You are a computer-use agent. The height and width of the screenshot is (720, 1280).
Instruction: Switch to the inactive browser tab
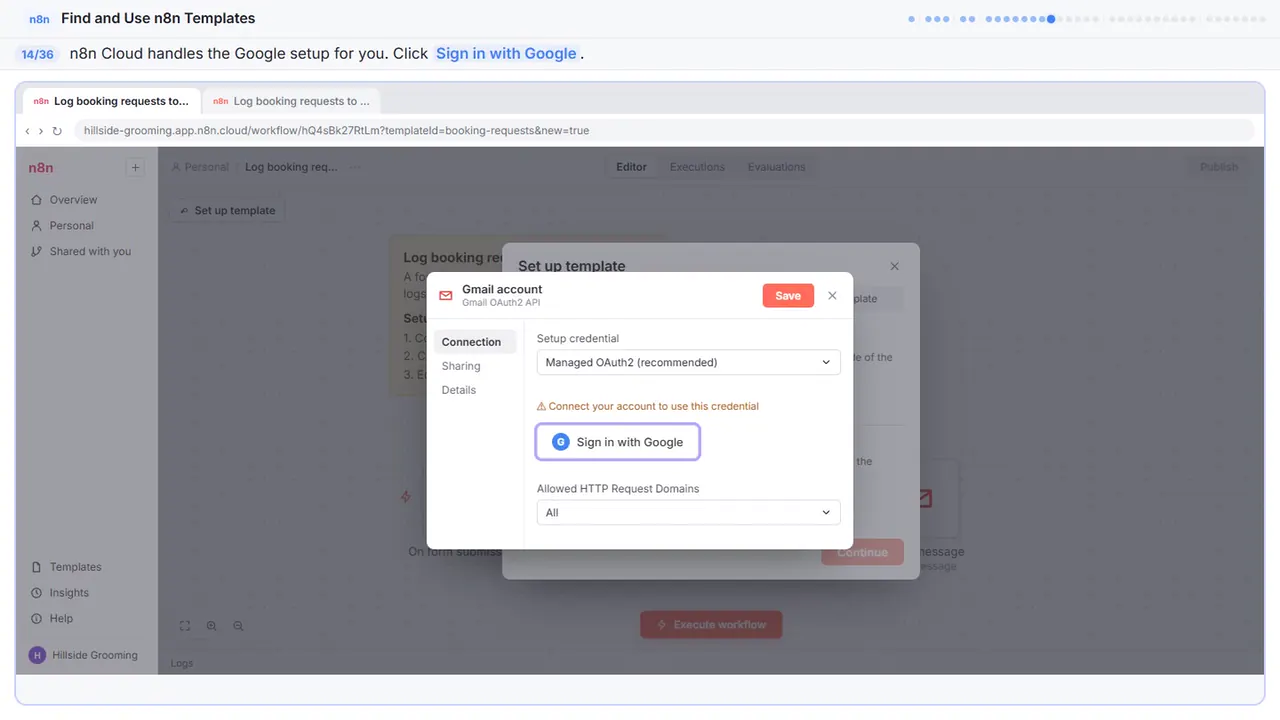pos(291,101)
